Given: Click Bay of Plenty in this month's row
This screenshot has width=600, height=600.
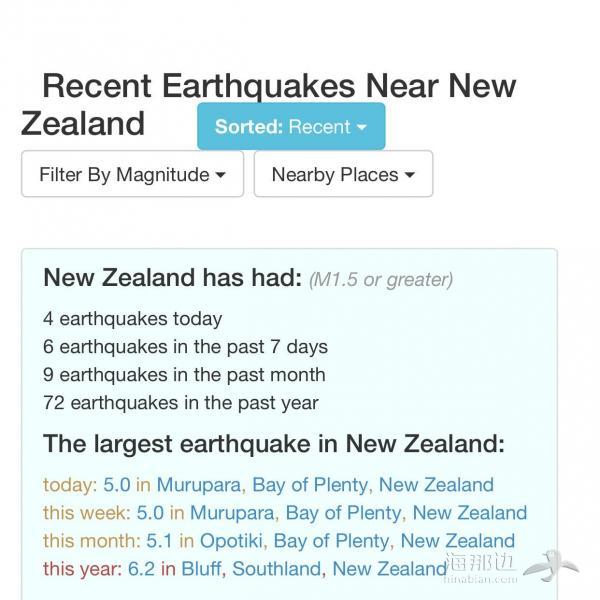Looking at the screenshot, I should pos(331,541).
